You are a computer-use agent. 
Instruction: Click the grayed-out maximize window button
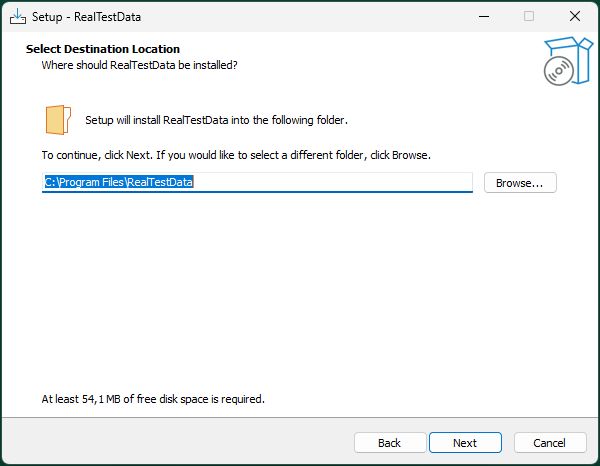(529, 16)
